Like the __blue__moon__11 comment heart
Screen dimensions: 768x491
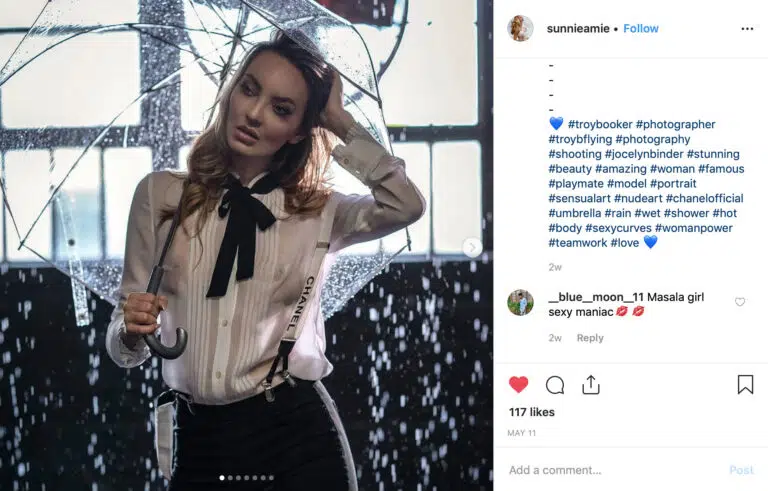[740, 302]
